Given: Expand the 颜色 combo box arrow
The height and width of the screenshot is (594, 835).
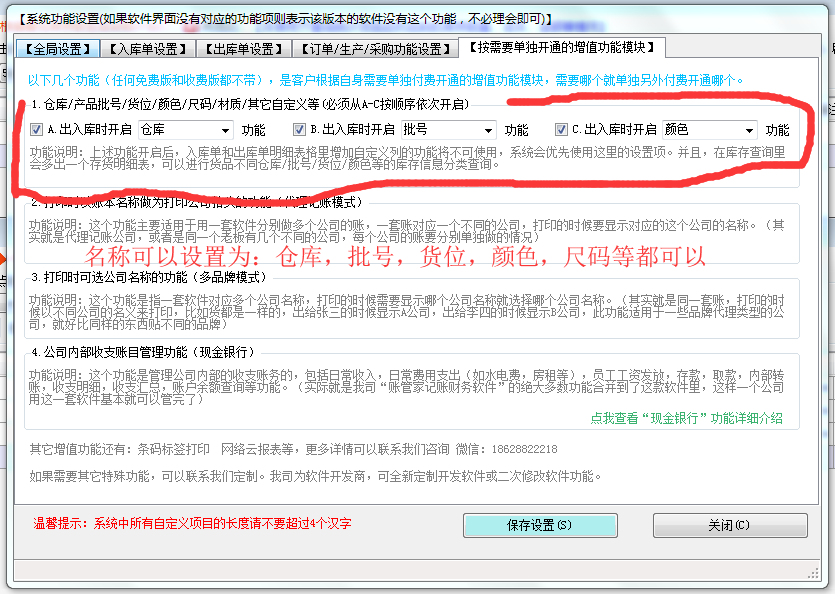Looking at the screenshot, I should (749, 130).
